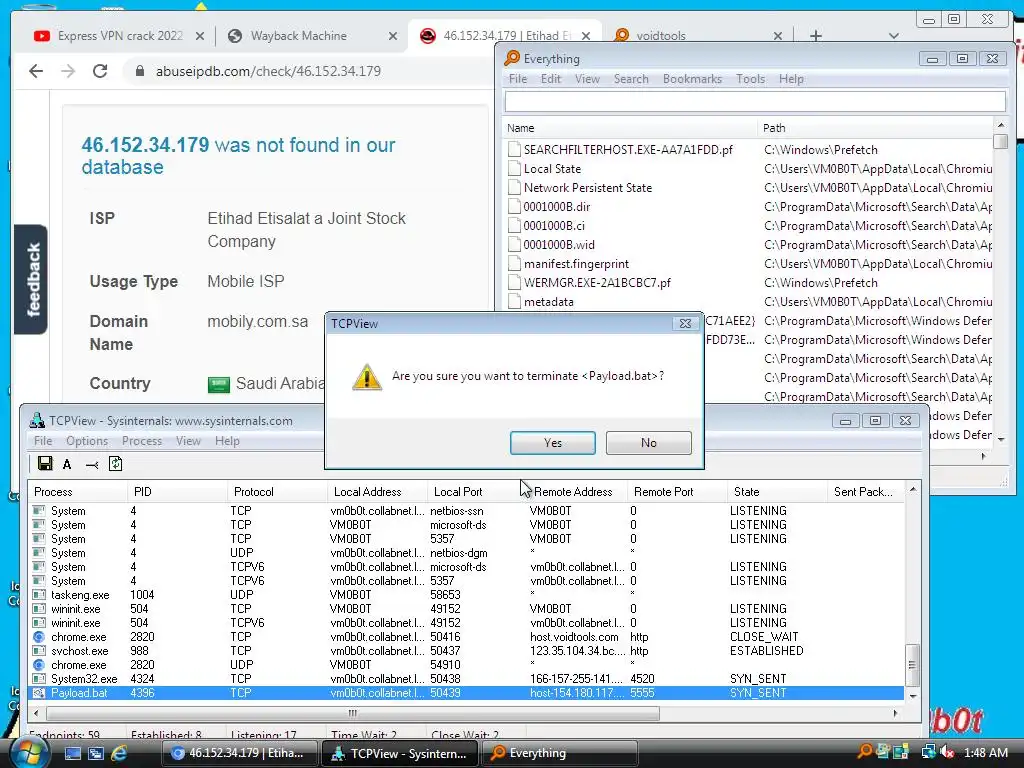Viewport: 1024px width, 768px height.
Task: Open the browser tab search chevron
Action: click(x=894, y=36)
